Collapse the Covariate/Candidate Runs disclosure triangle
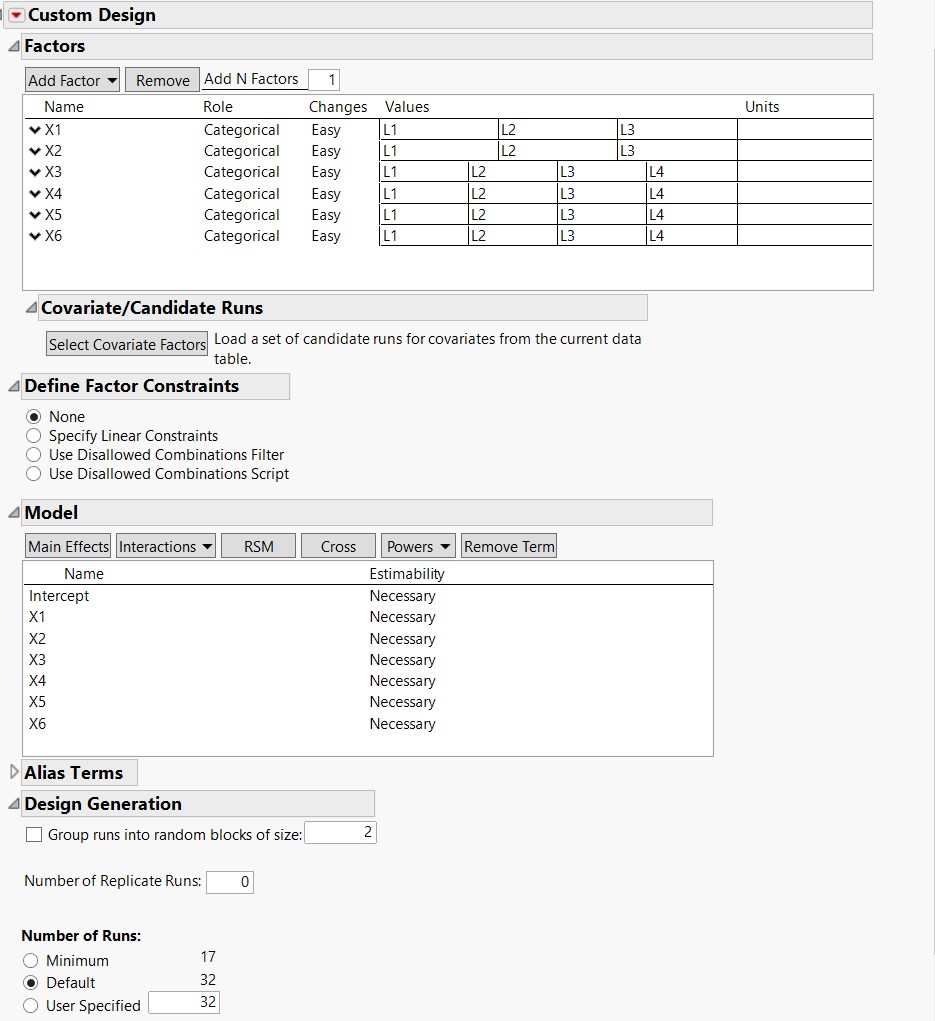Image resolution: width=935 pixels, height=1021 pixels. click(31, 307)
